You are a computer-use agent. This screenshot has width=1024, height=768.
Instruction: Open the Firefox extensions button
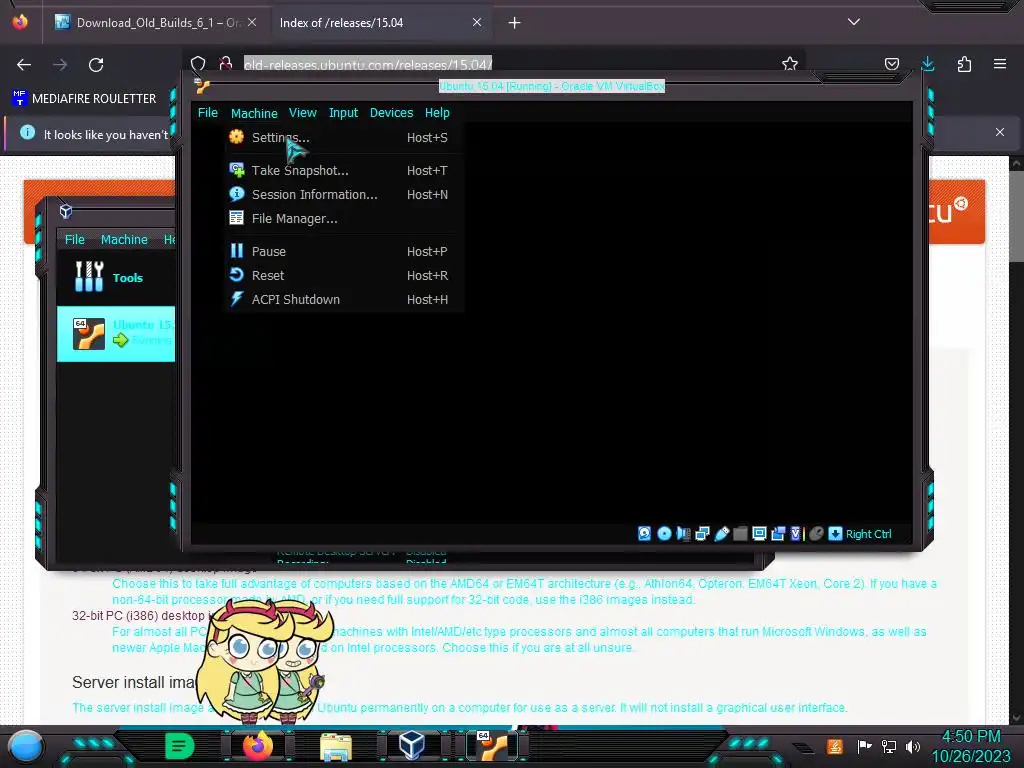pyautogui.click(x=964, y=64)
